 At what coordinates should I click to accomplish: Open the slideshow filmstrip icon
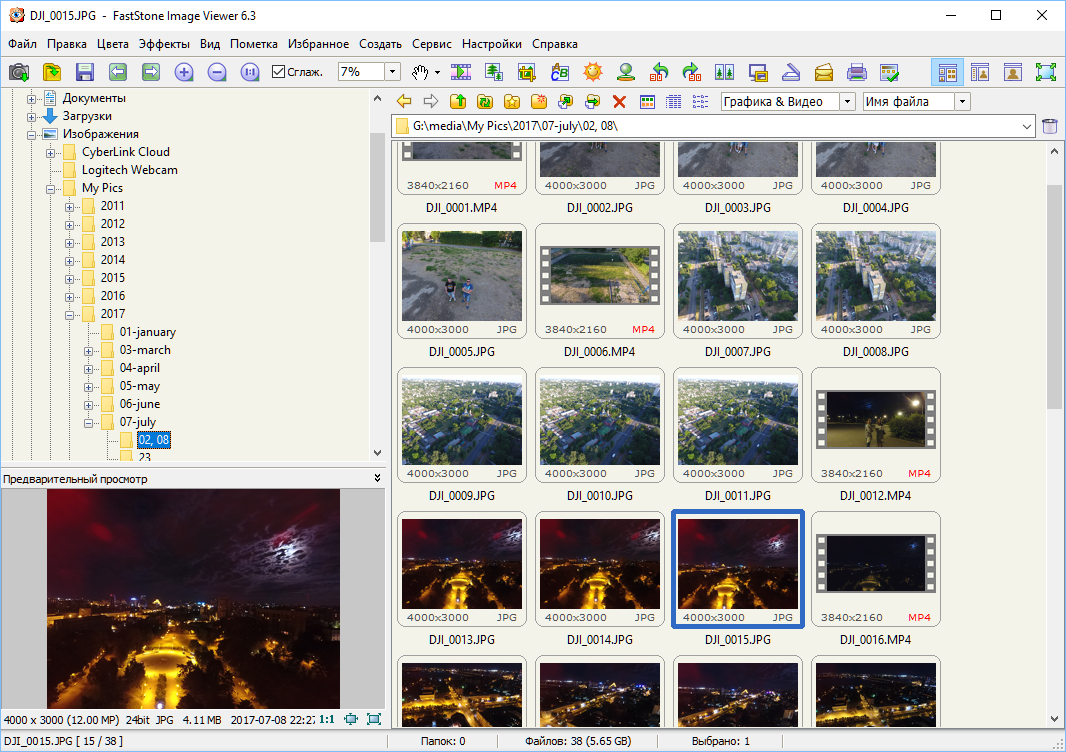461,72
